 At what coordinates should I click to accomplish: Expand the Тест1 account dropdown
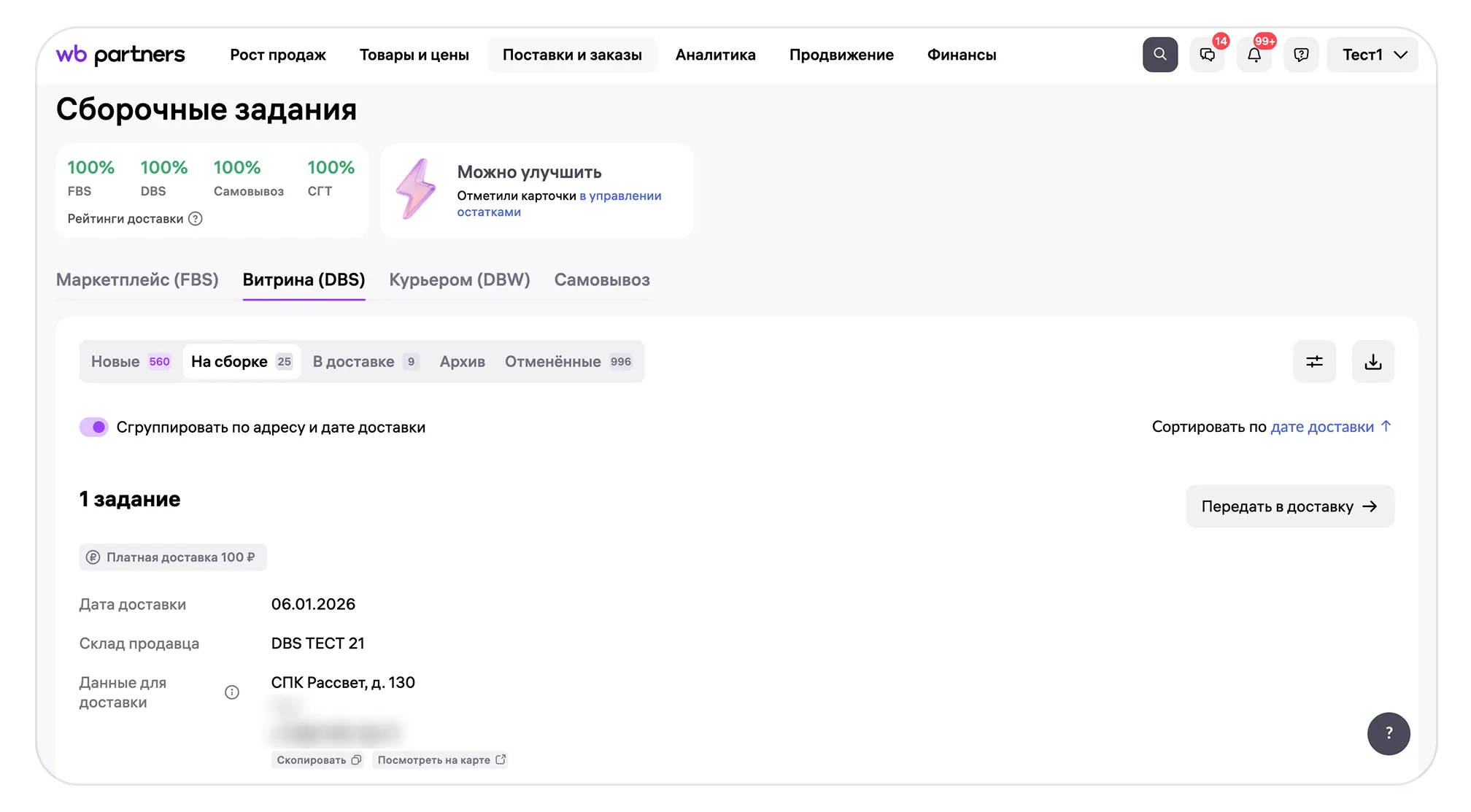tap(1372, 55)
